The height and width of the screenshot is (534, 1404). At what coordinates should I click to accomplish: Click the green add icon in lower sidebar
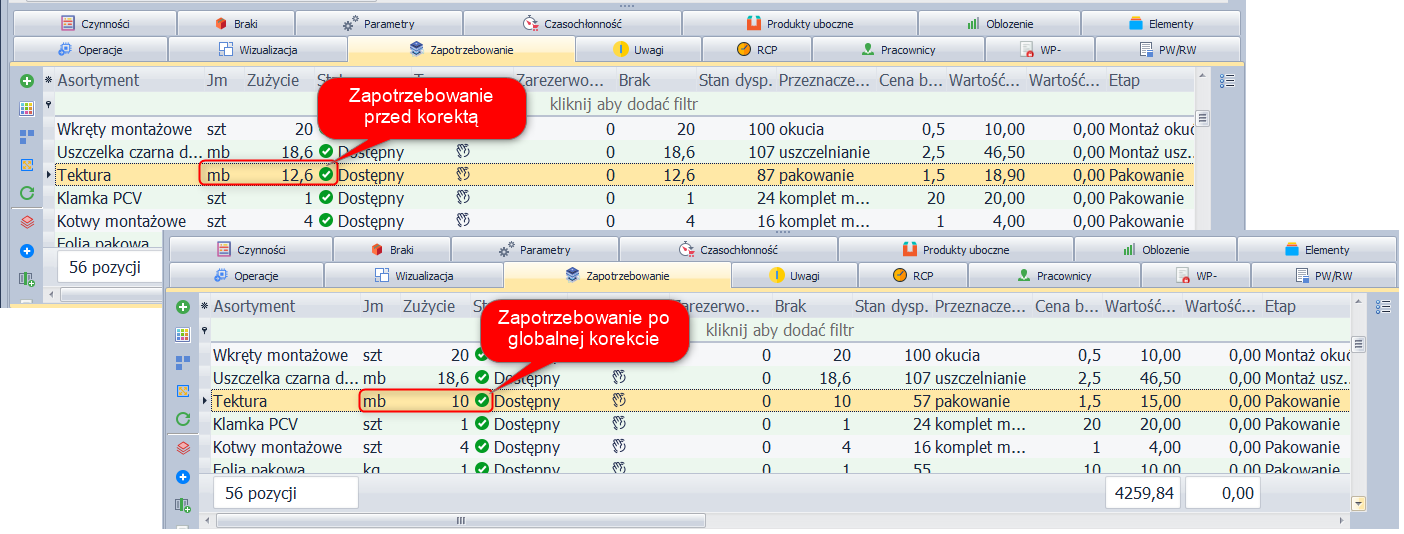pyautogui.click(x=183, y=307)
